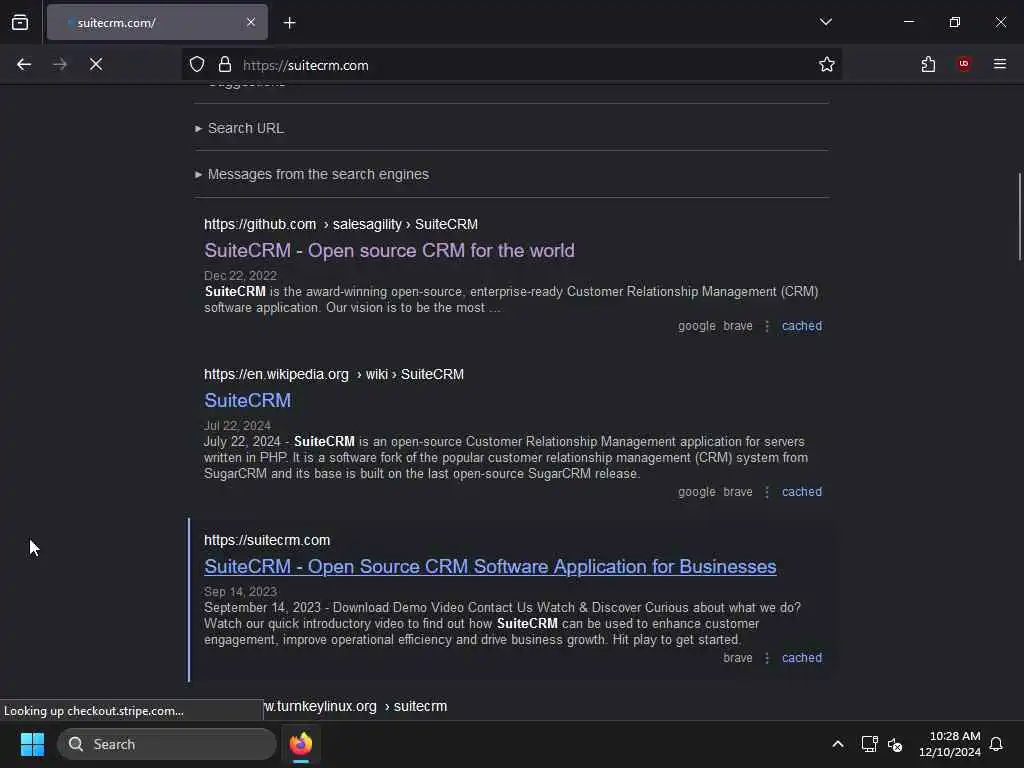Open the Wikipedia SuiteCRM result title
Viewport: 1024px width, 768px height.
coord(248,400)
